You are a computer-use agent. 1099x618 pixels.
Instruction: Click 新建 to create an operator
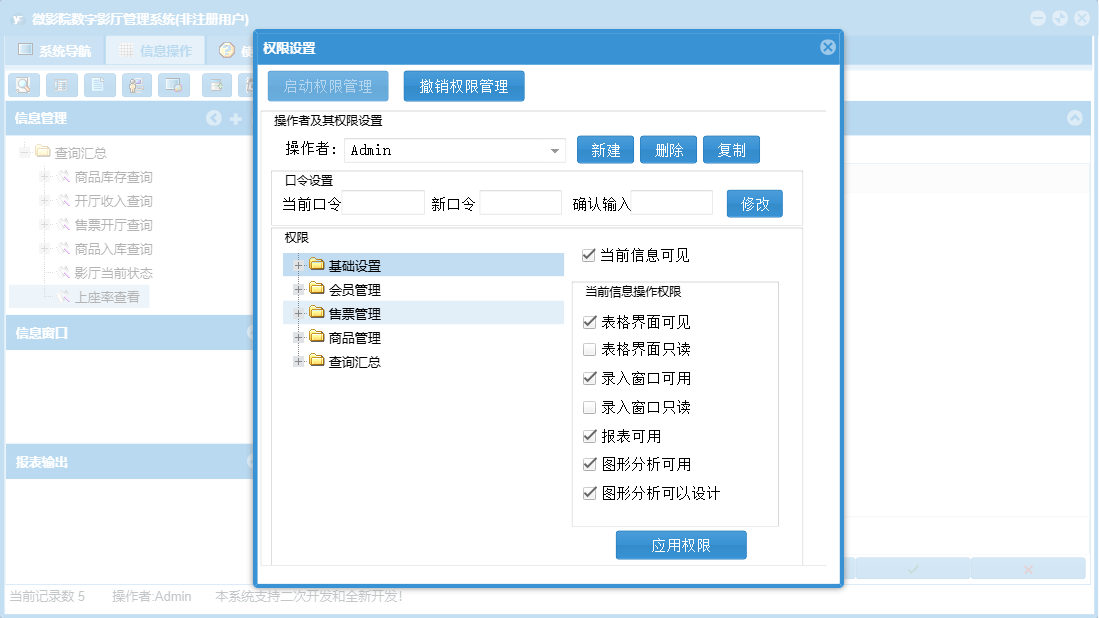click(606, 150)
